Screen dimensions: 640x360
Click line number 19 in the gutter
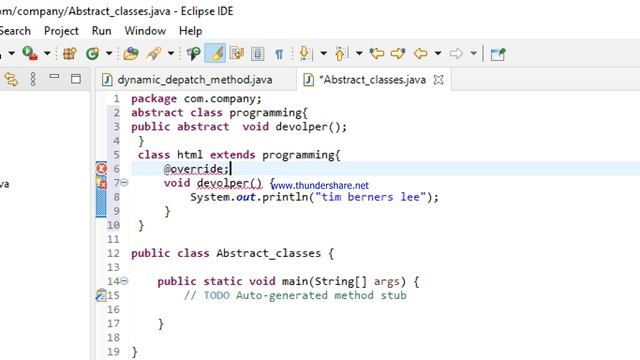(x=113, y=352)
